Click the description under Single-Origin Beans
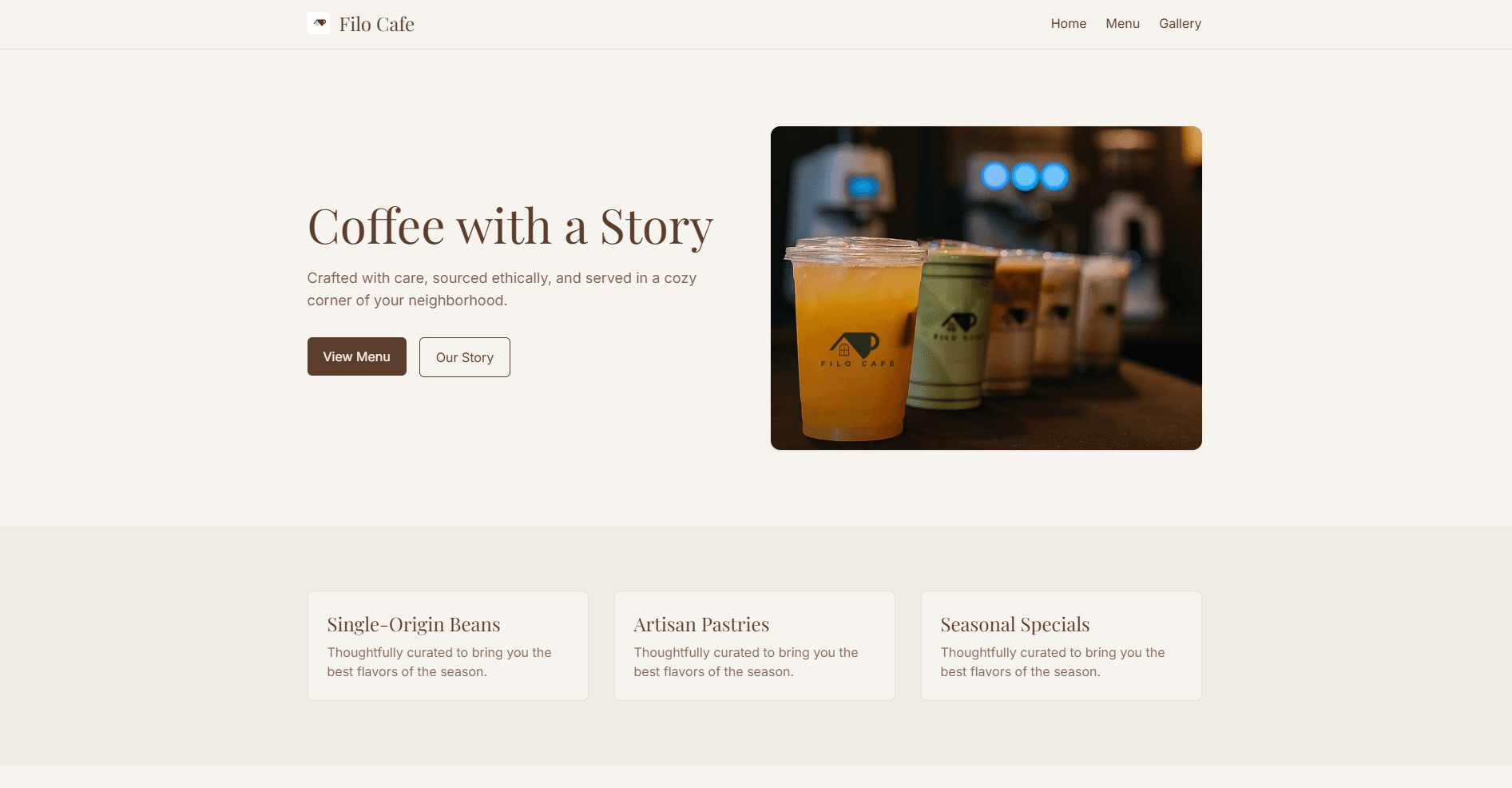1512x788 pixels. (x=439, y=662)
